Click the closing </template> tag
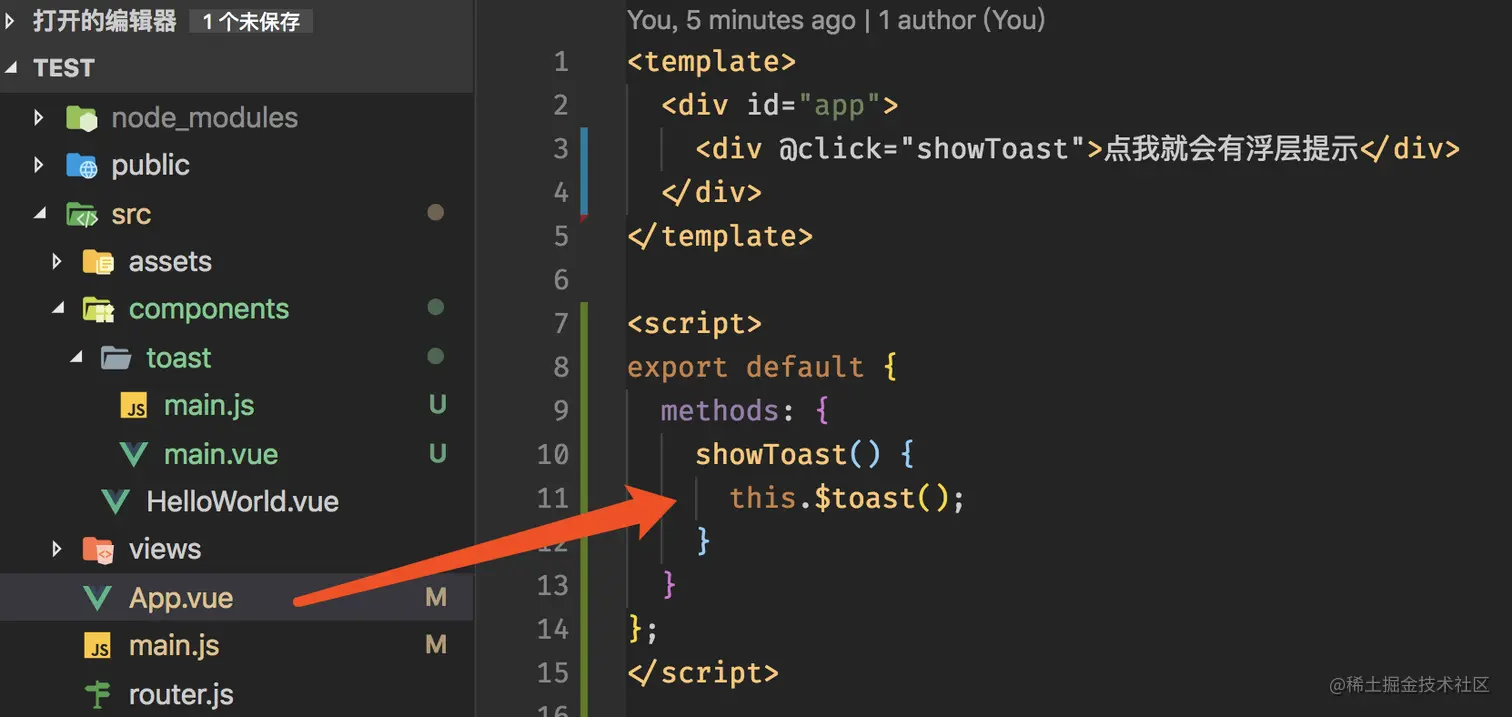This screenshot has height=717, width=1512. tap(720, 236)
